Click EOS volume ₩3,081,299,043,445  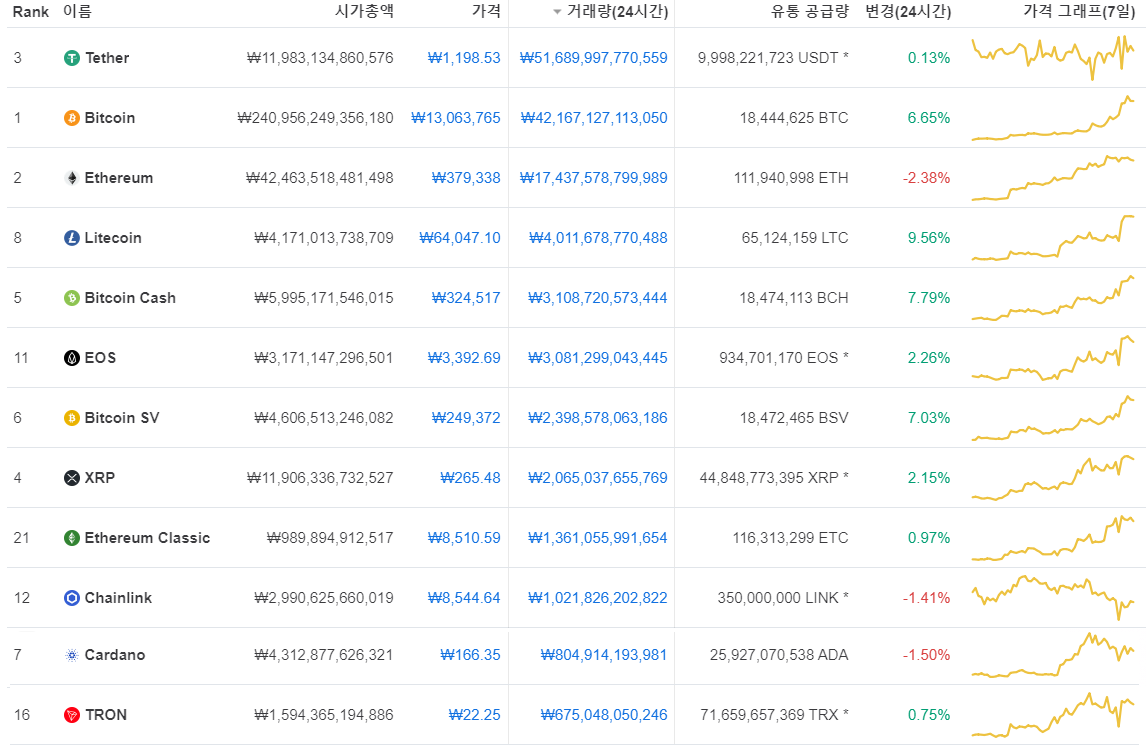[598, 358]
